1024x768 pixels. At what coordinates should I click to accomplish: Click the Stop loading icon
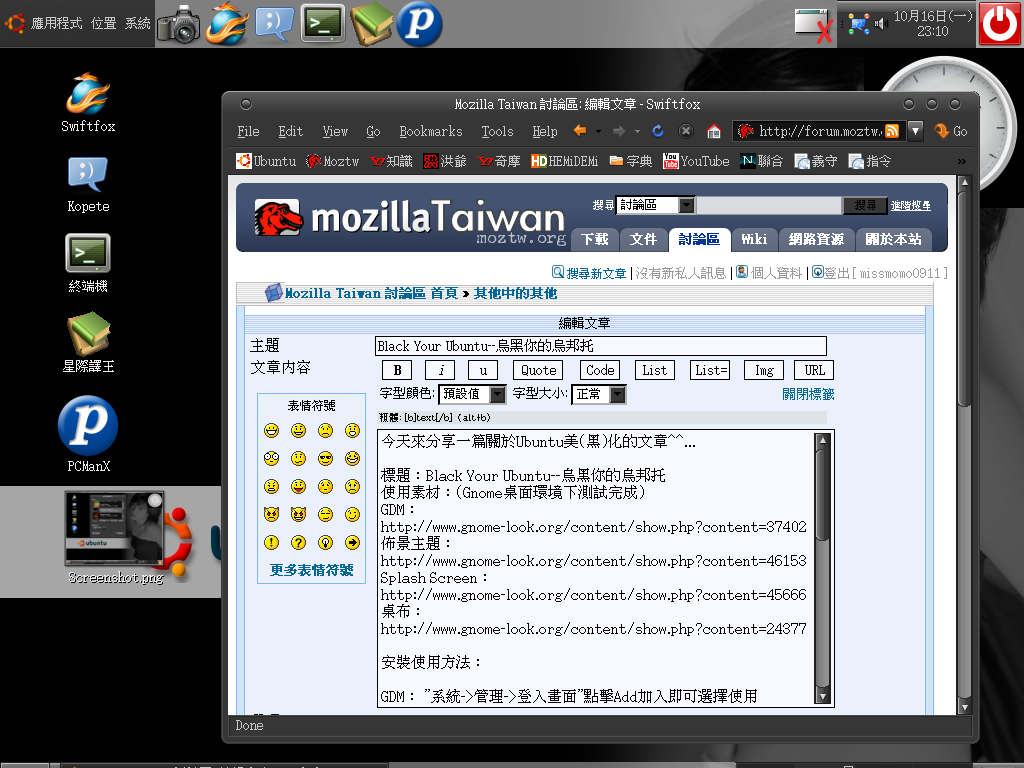coord(686,131)
